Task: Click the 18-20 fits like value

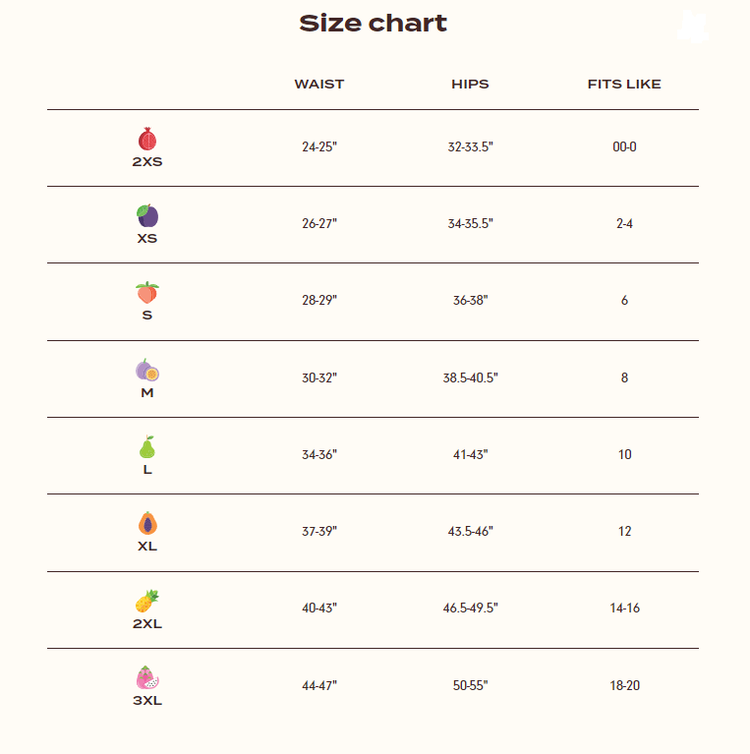Action: tap(624, 685)
